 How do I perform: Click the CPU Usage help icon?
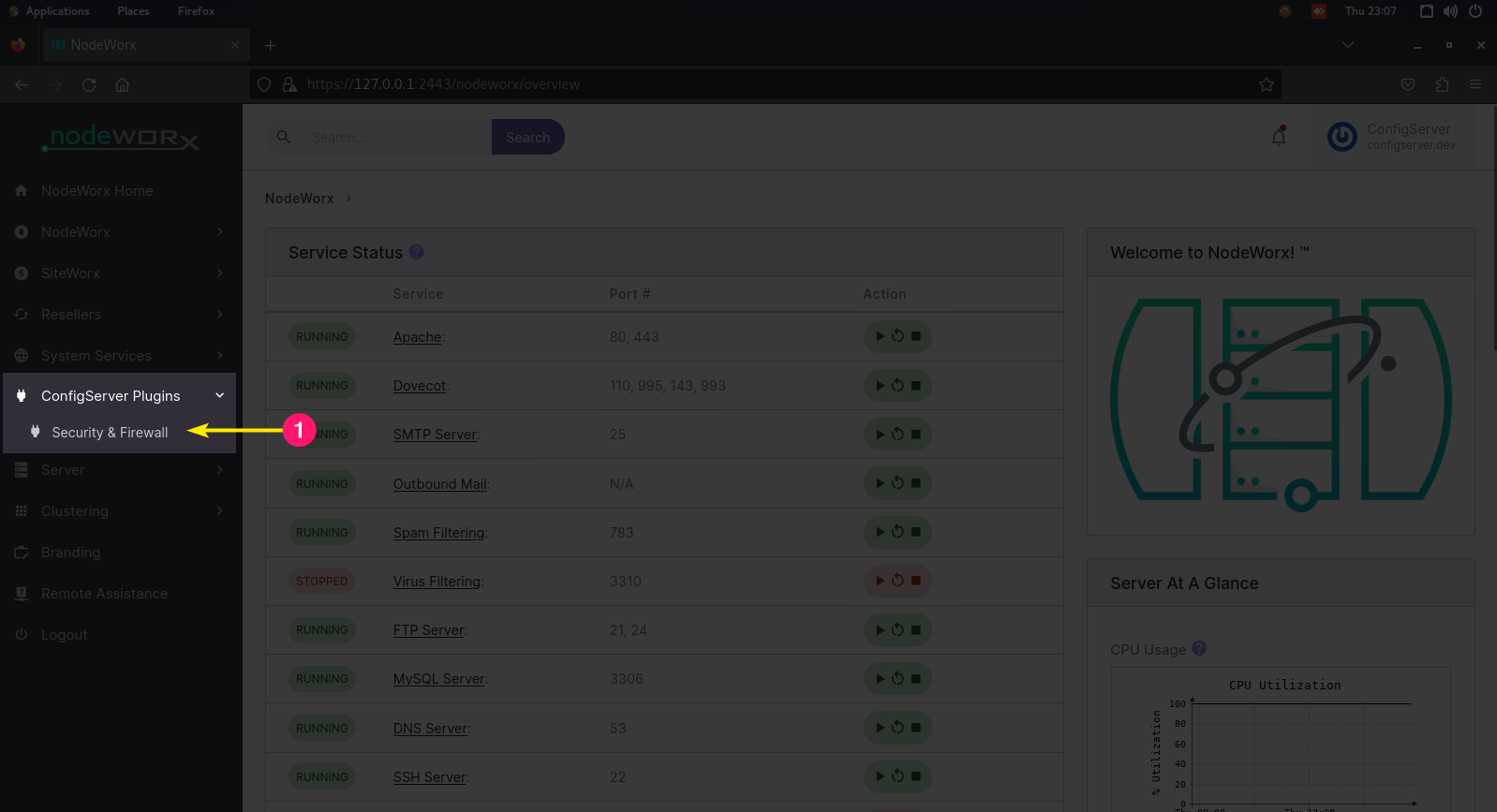click(x=1199, y=648)
